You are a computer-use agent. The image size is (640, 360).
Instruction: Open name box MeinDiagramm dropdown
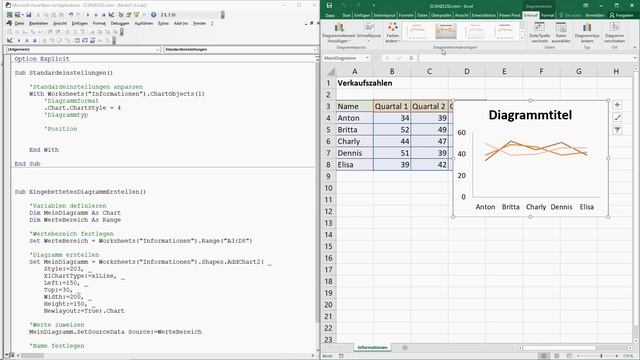367,58
